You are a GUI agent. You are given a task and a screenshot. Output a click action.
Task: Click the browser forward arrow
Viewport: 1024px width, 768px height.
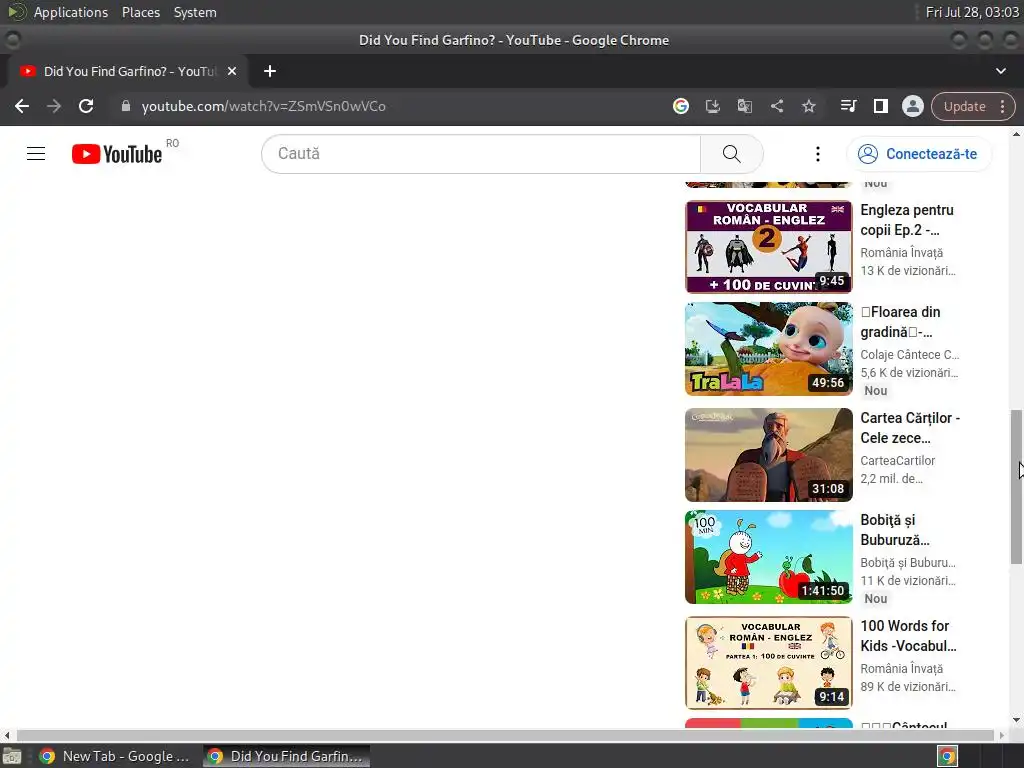[x=54, y=106]
